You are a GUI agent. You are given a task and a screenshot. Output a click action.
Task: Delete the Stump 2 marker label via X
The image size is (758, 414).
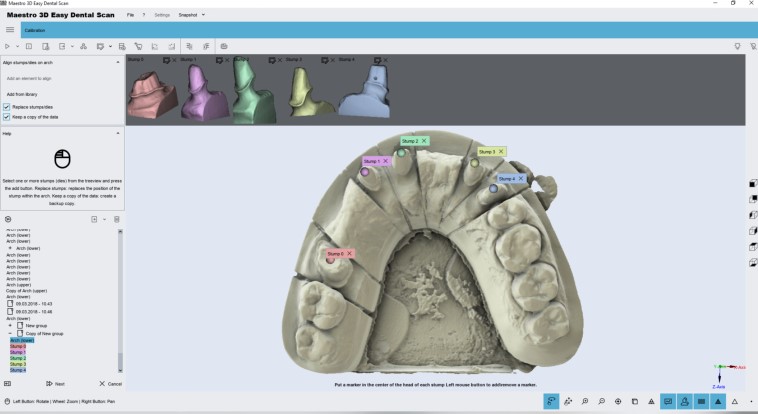(x=424, y=141)
